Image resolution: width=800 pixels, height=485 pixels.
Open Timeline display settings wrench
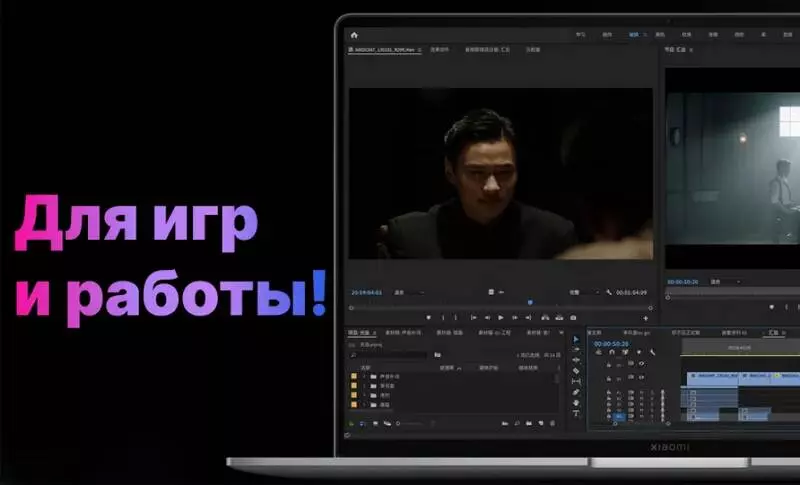click(653, 352)
